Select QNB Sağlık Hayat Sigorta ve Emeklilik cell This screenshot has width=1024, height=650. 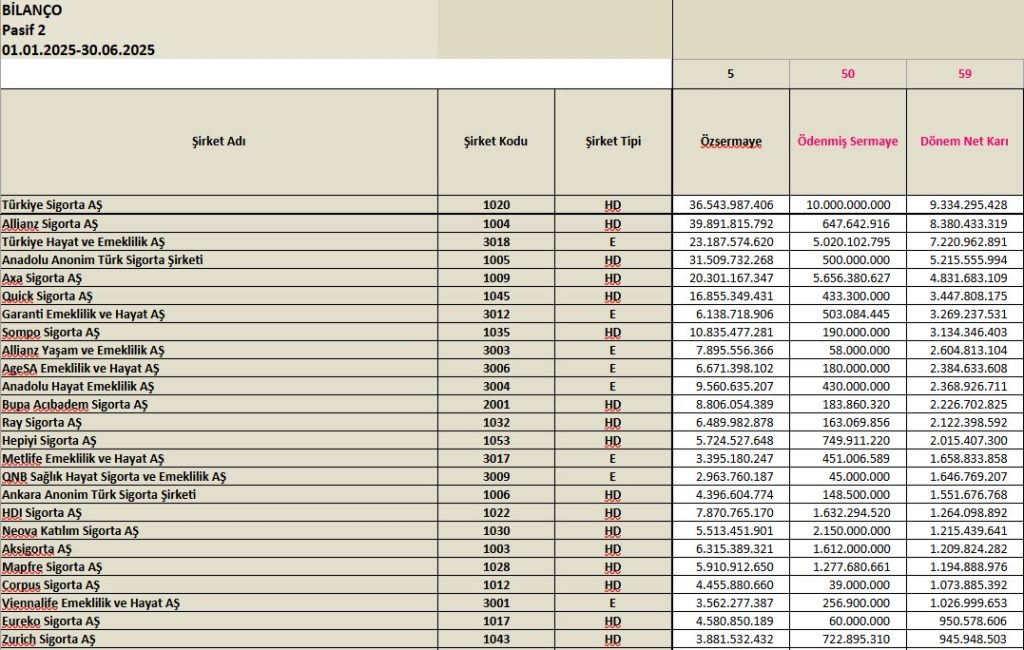(x=219, y=477)
